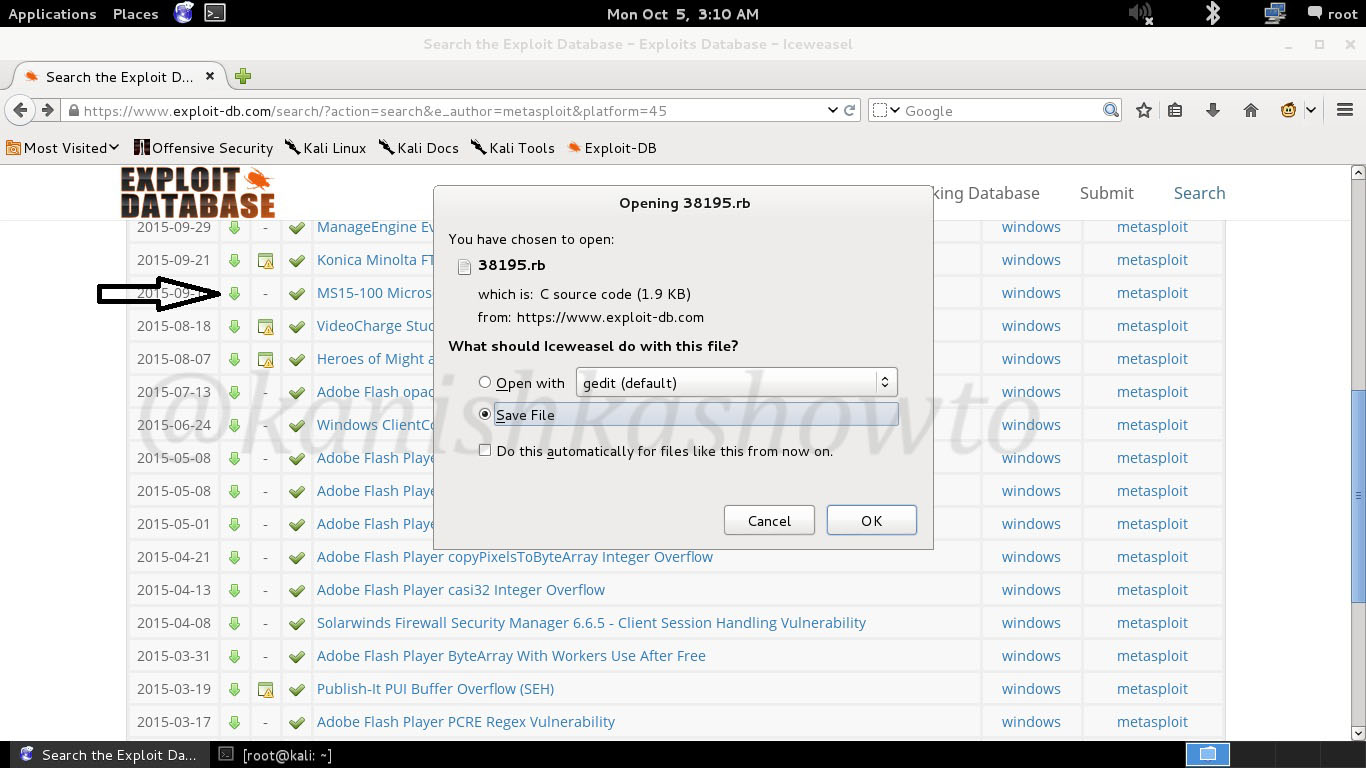This screenshot has height=768, width=1366.
Task: Click download arrow in the 2015-08-07 row
Action: pyautogui.click(x=234, y=359)
